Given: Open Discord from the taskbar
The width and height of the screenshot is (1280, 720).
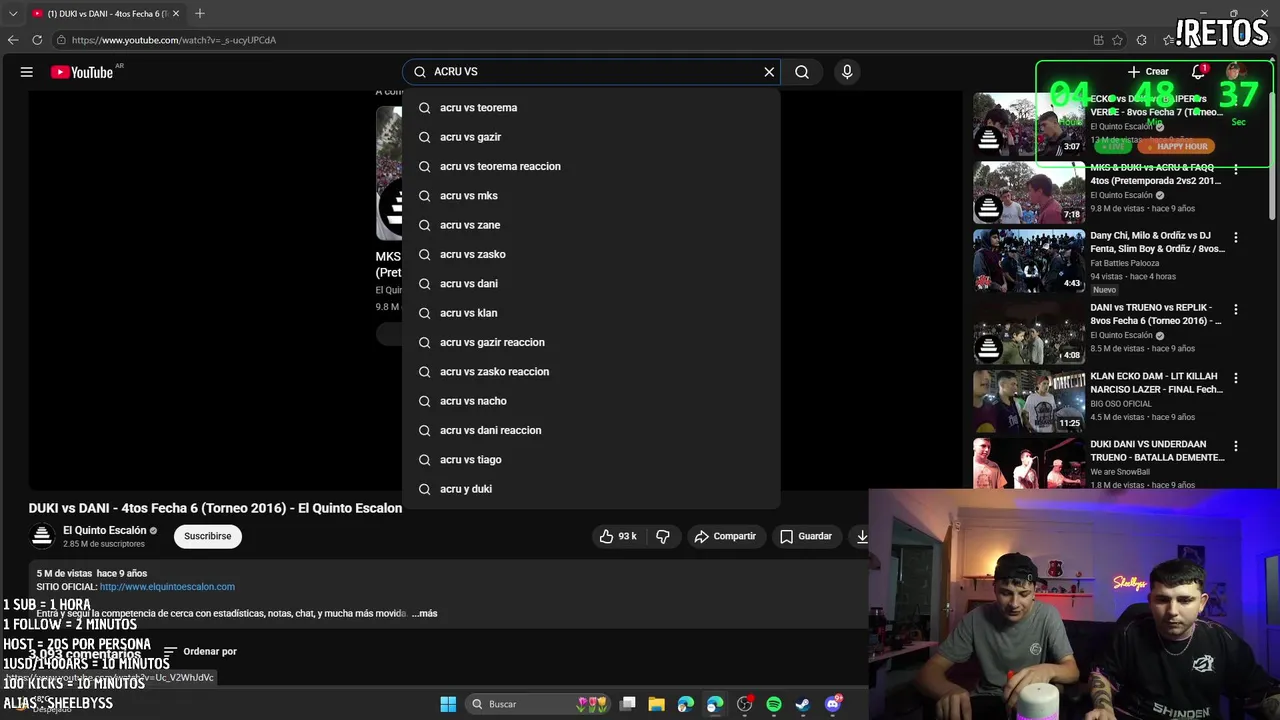Looking at the screenshot, I should 833,704.
